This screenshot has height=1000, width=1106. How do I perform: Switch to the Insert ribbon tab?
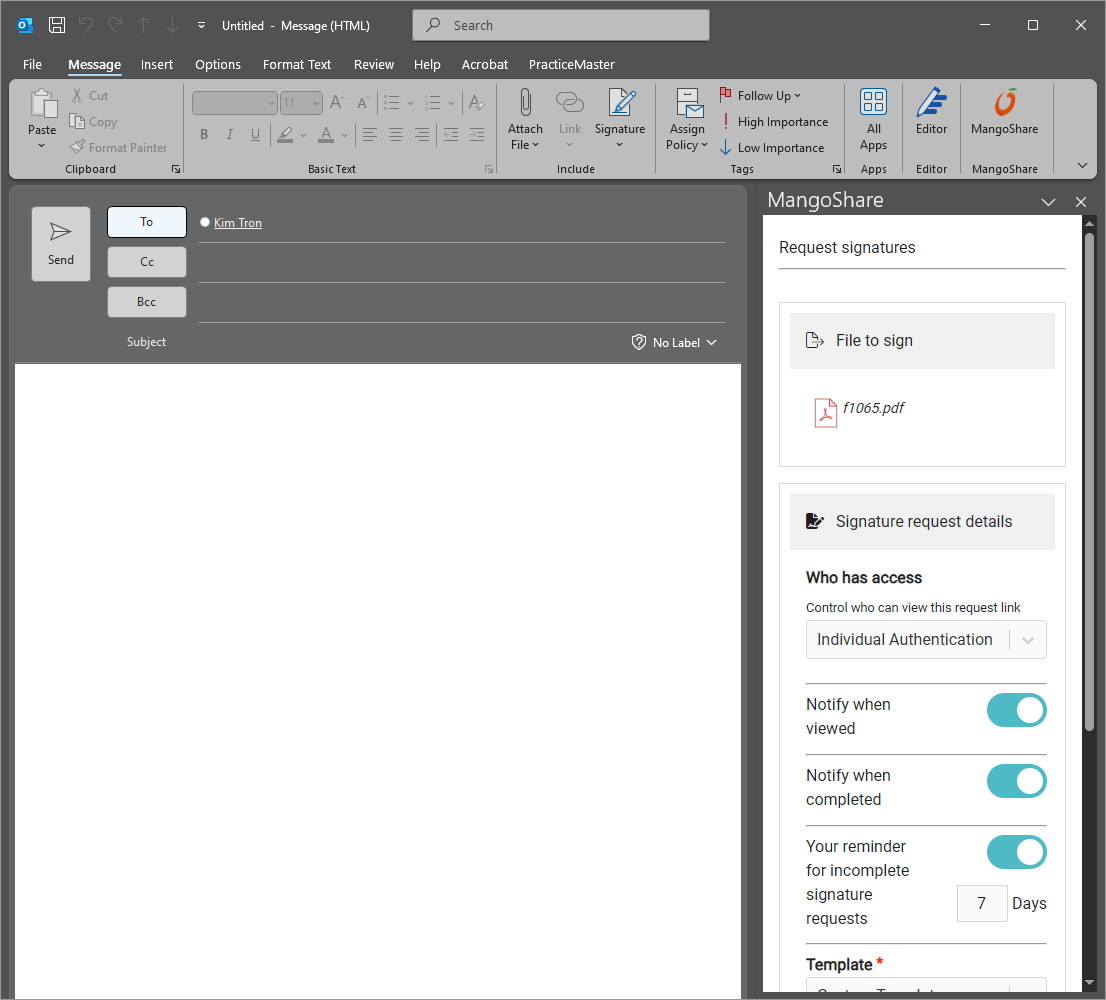coord(157,64)
